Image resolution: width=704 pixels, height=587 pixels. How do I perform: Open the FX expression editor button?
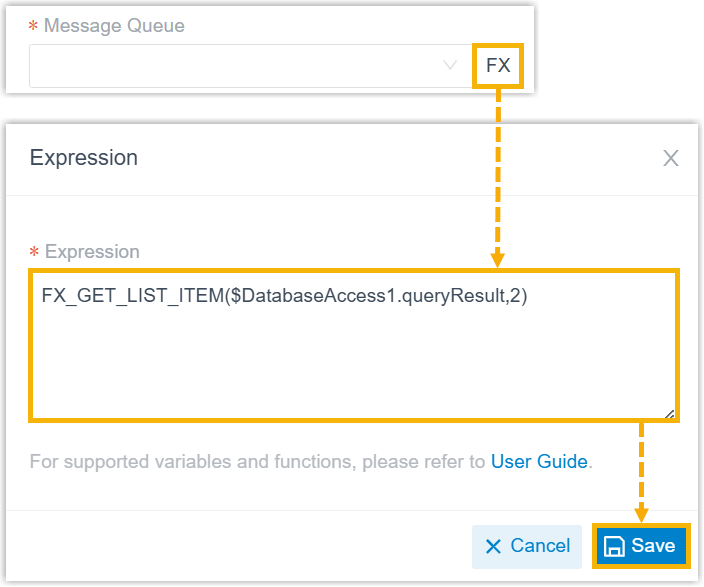tap(497, 66)
